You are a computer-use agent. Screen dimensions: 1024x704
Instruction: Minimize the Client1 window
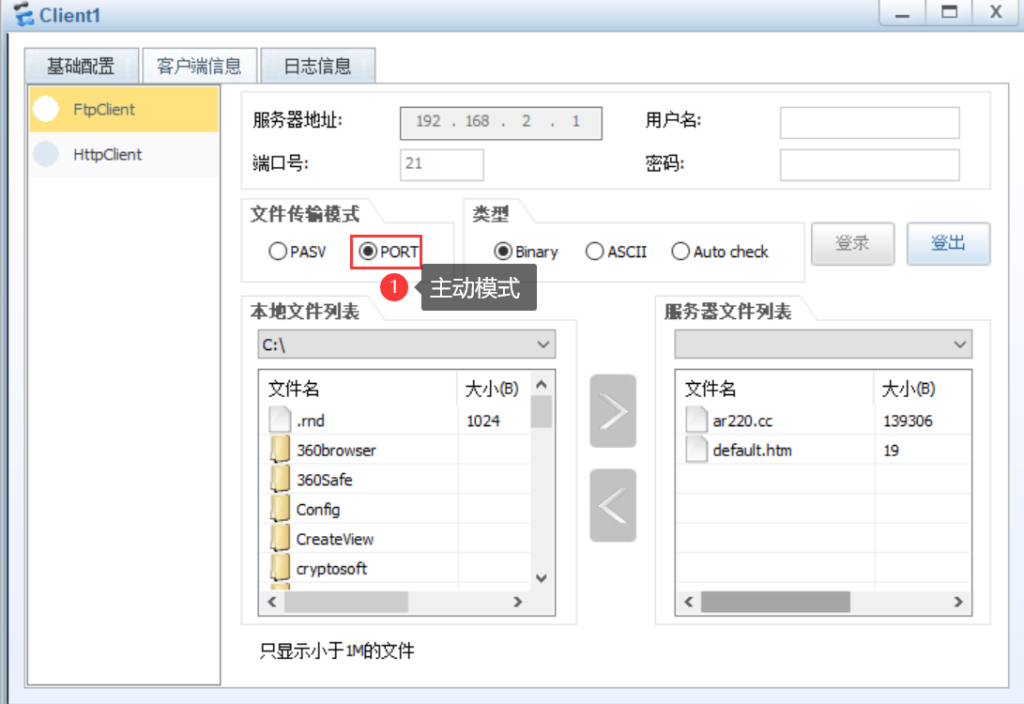click(903, 13)
